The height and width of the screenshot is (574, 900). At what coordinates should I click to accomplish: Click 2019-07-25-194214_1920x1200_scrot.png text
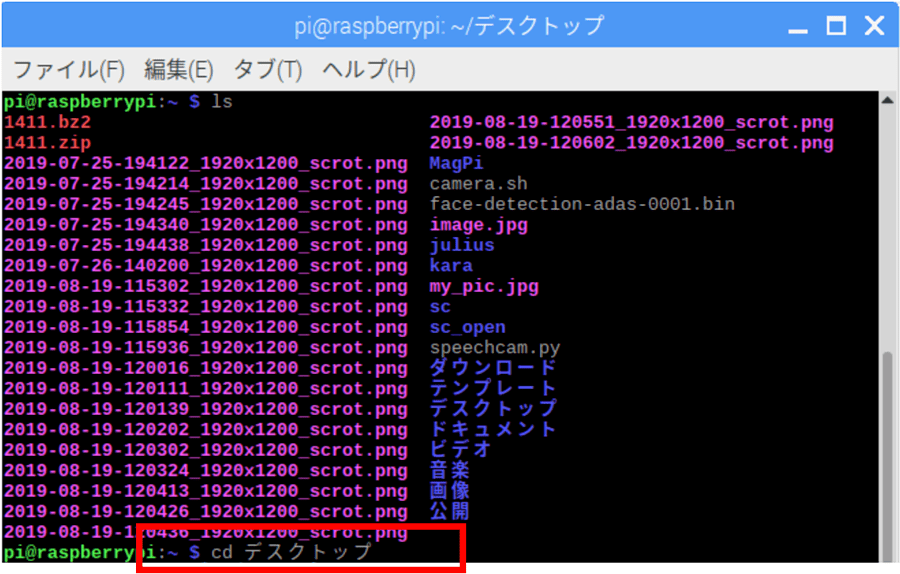coord(205,184)
